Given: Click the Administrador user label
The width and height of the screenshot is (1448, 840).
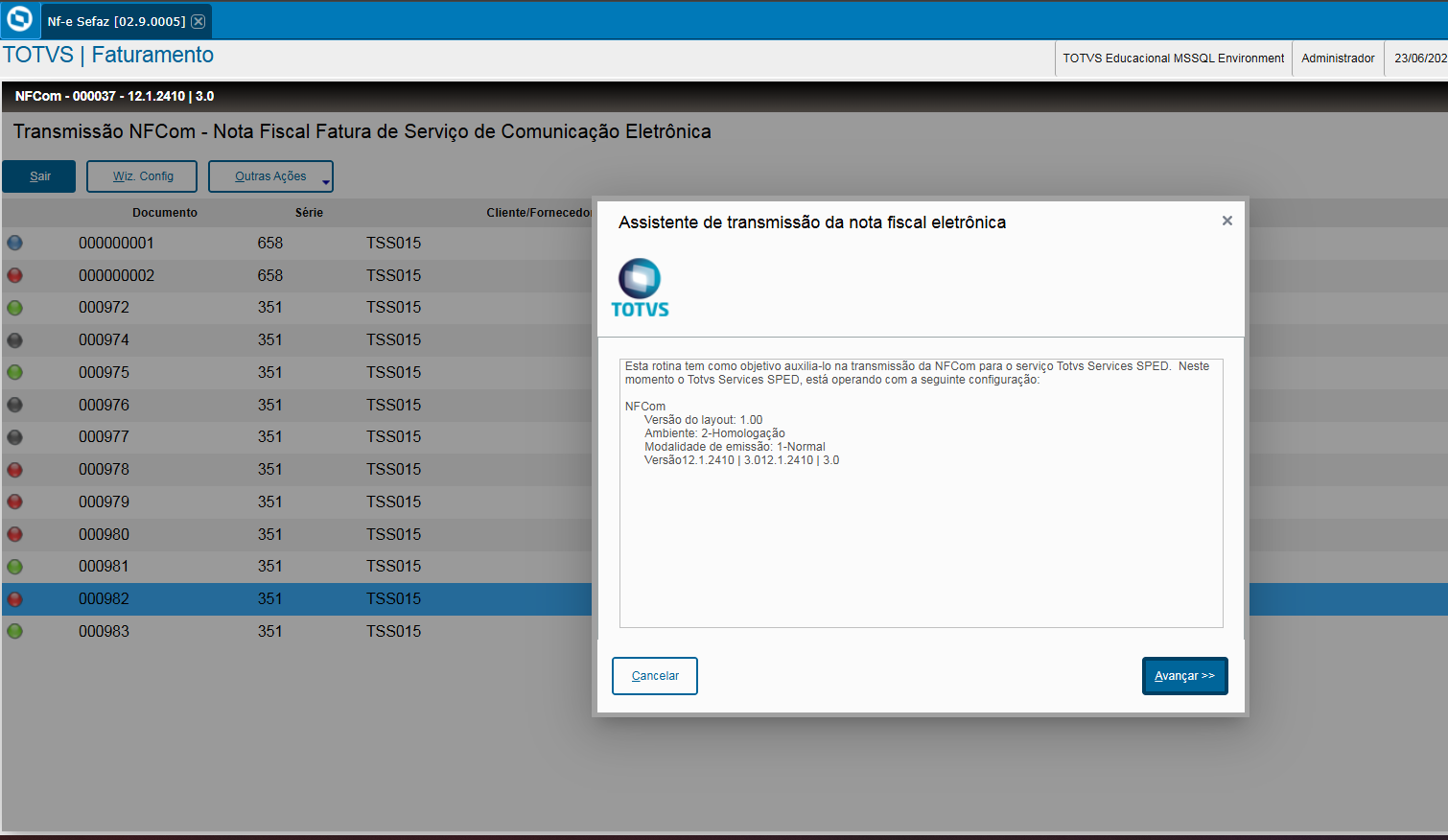Looking at the screenshot, I should [1338, 58].
